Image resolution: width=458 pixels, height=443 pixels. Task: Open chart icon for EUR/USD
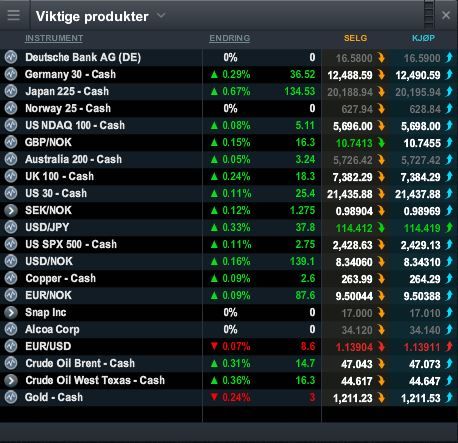[11, 346]
